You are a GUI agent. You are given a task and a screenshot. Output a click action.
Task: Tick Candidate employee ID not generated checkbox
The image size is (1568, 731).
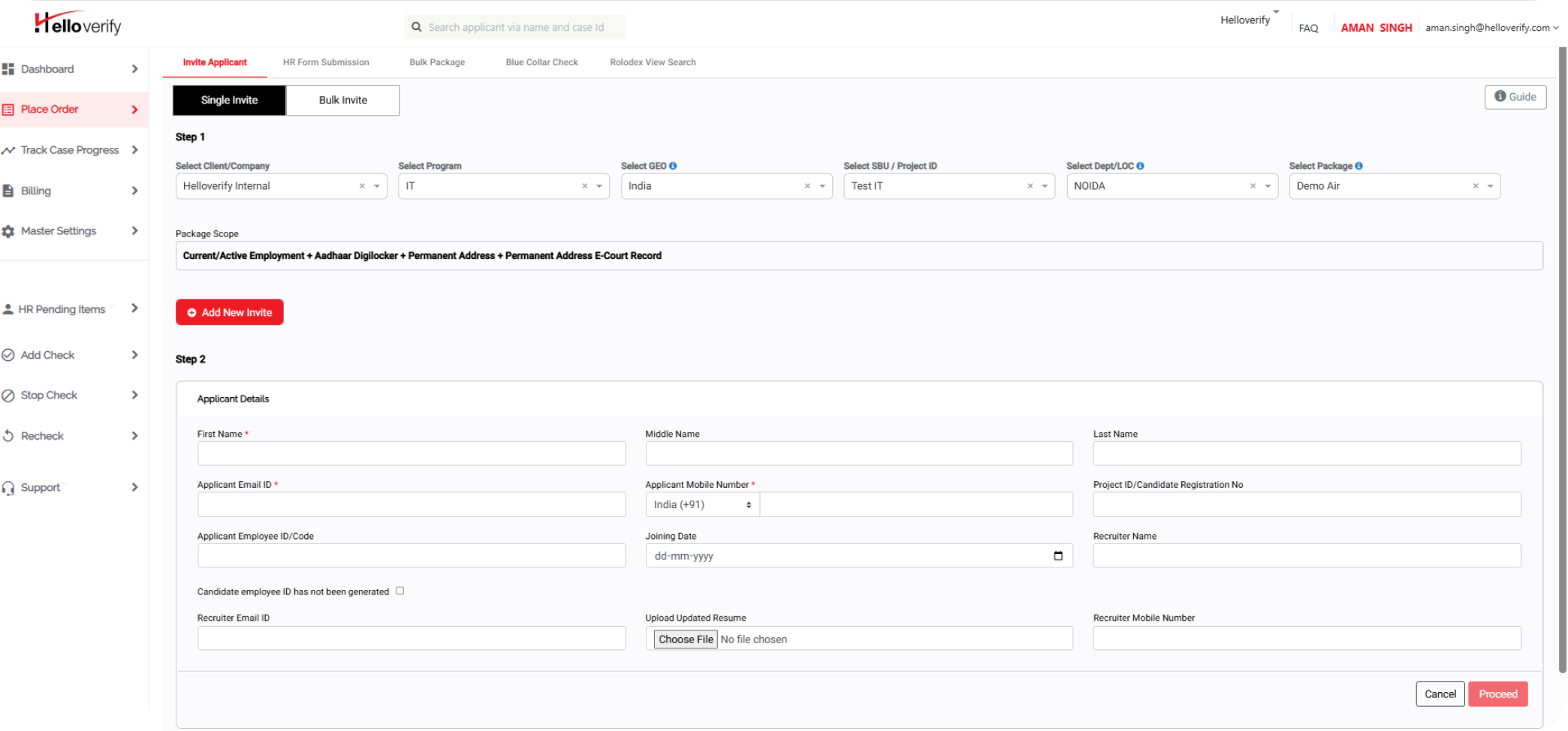pyautogui.click(x=400, y=591)
